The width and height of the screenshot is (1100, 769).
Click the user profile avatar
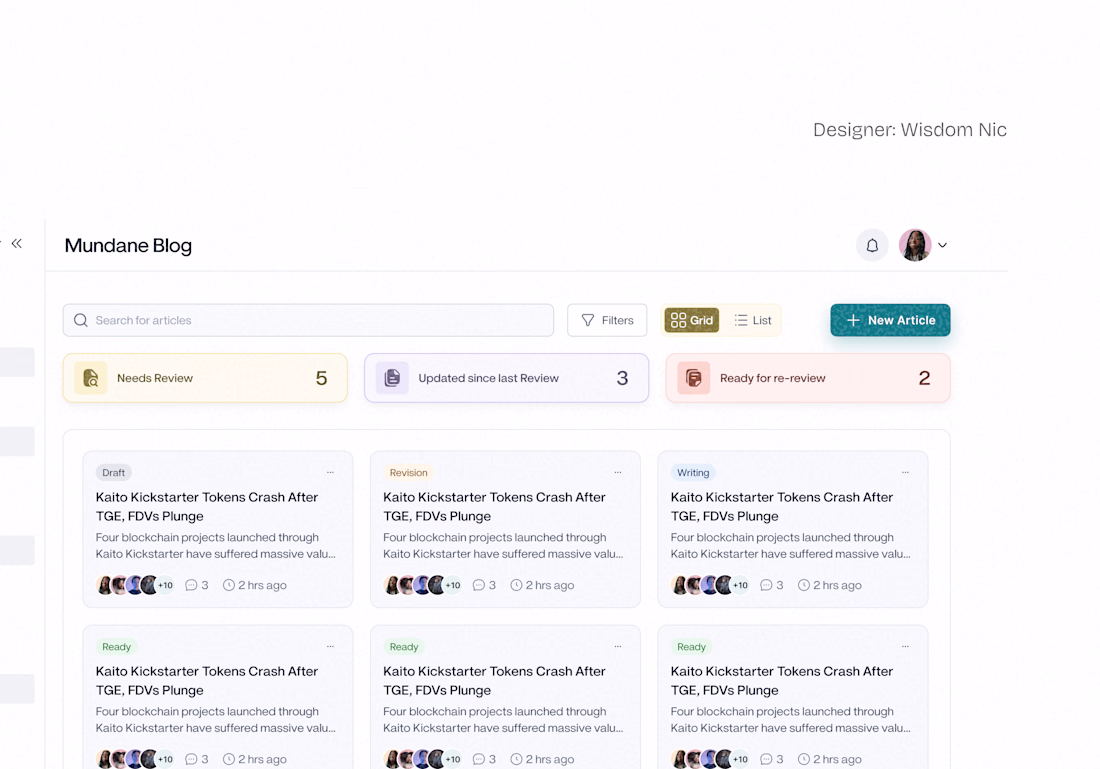coord(915,245)
